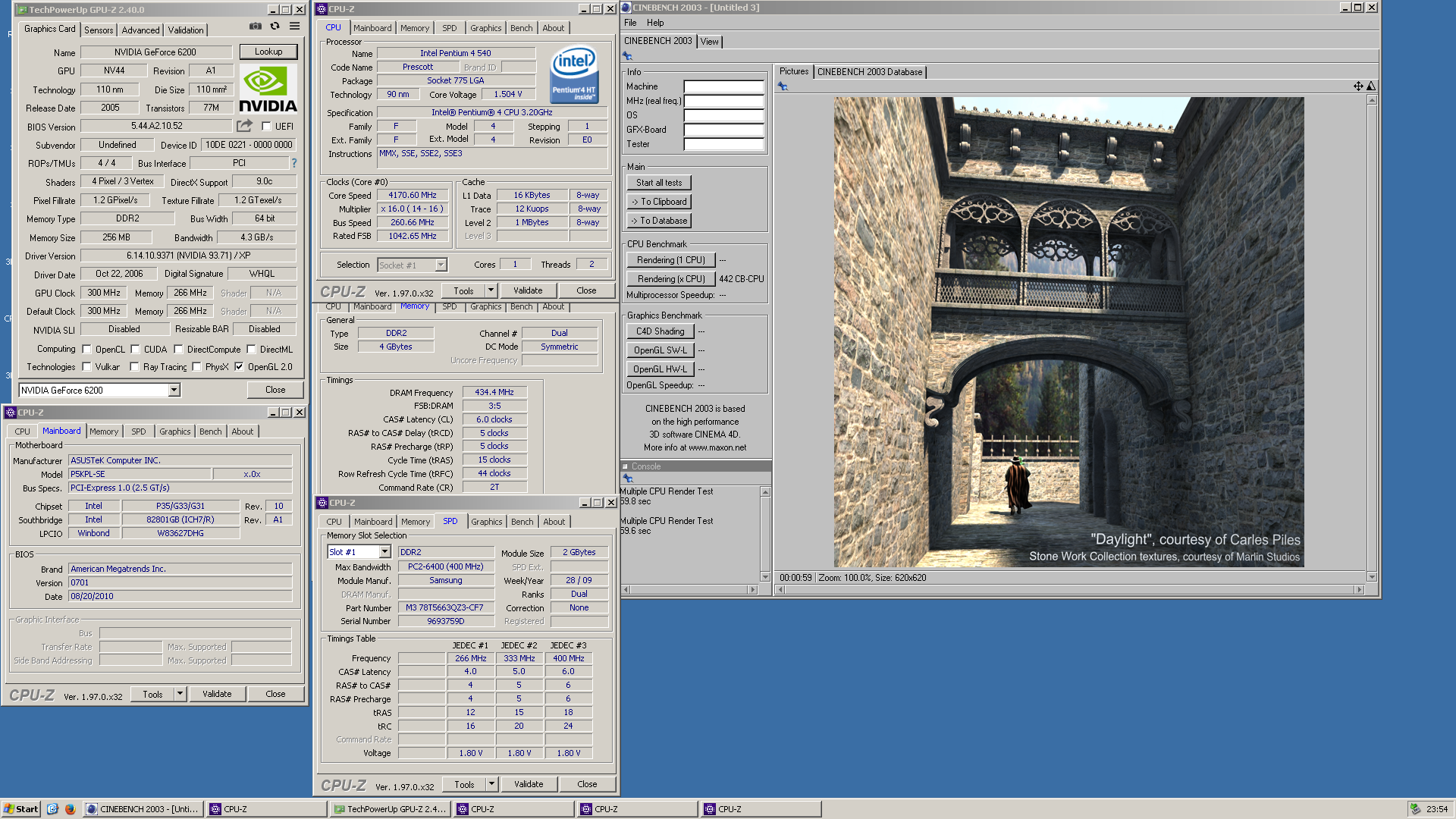Click the top CPU-Z window title icon
This screenshot has width=1456, height=819.
(x=322, y=9)
